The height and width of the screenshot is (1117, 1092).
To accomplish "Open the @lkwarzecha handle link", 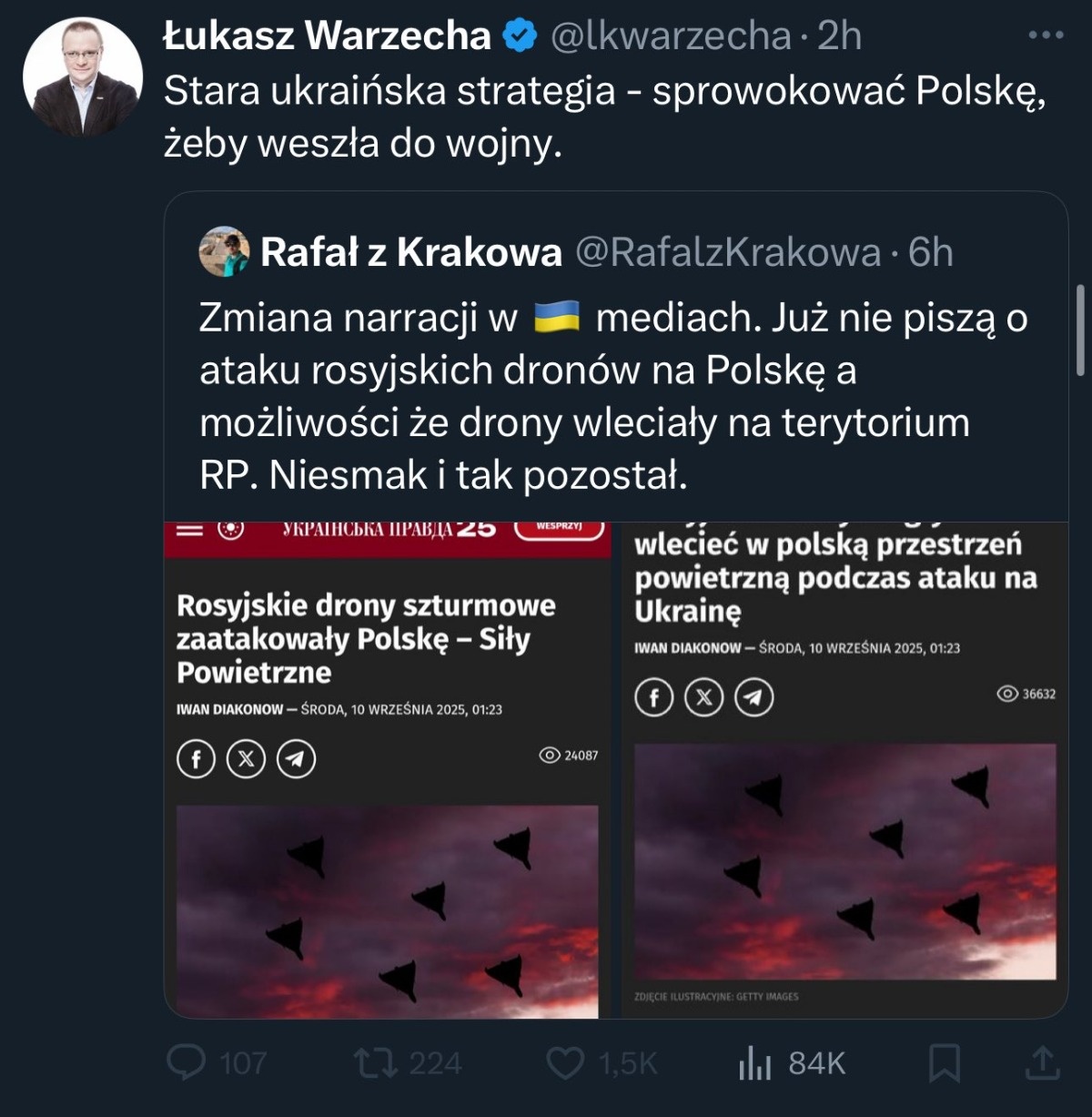I will (671, 36).
